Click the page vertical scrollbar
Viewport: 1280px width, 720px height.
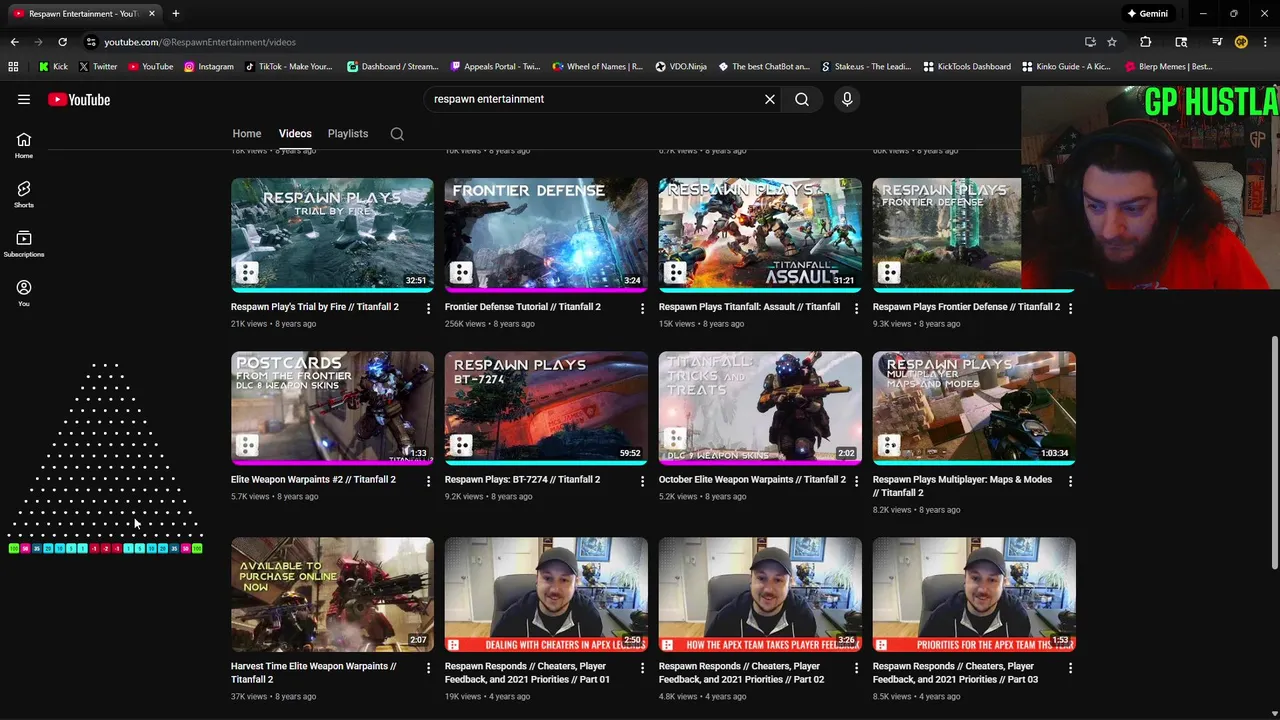(x=1274, y=455)
